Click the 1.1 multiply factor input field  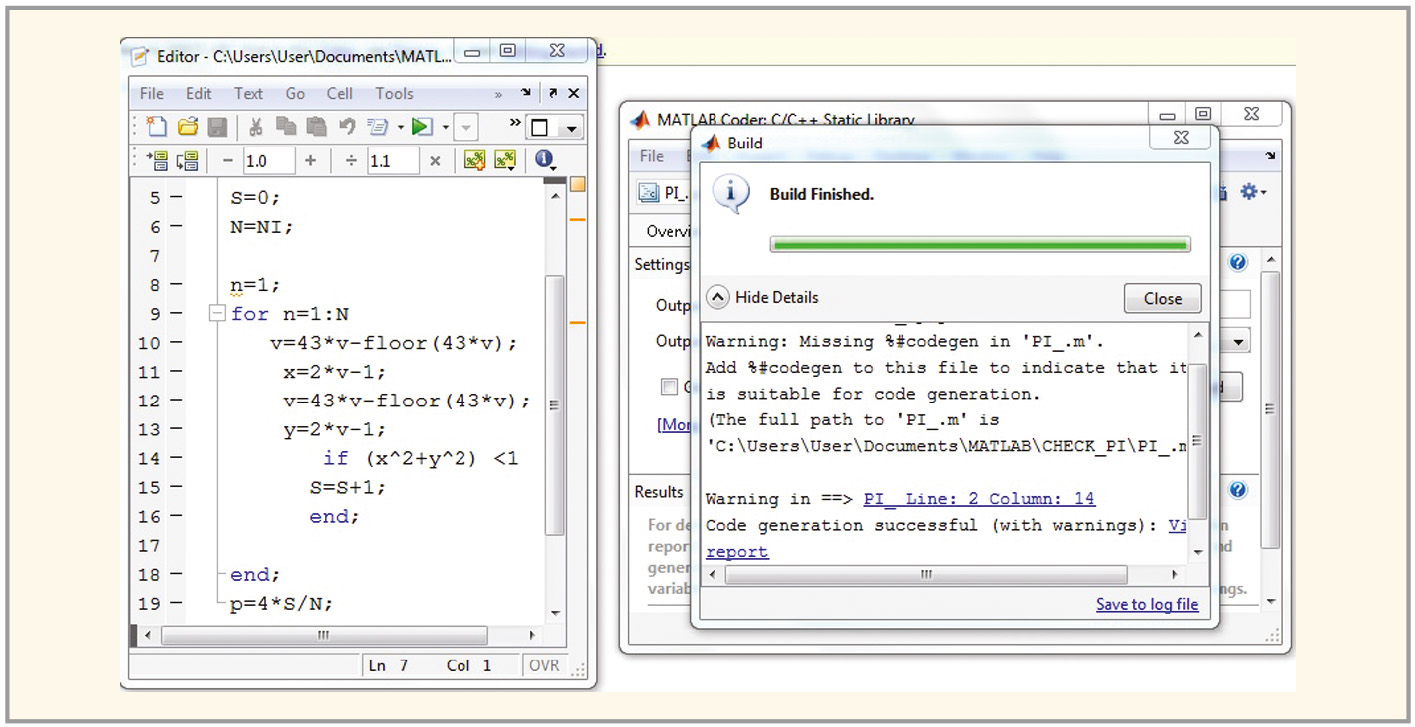click(392, 161)
